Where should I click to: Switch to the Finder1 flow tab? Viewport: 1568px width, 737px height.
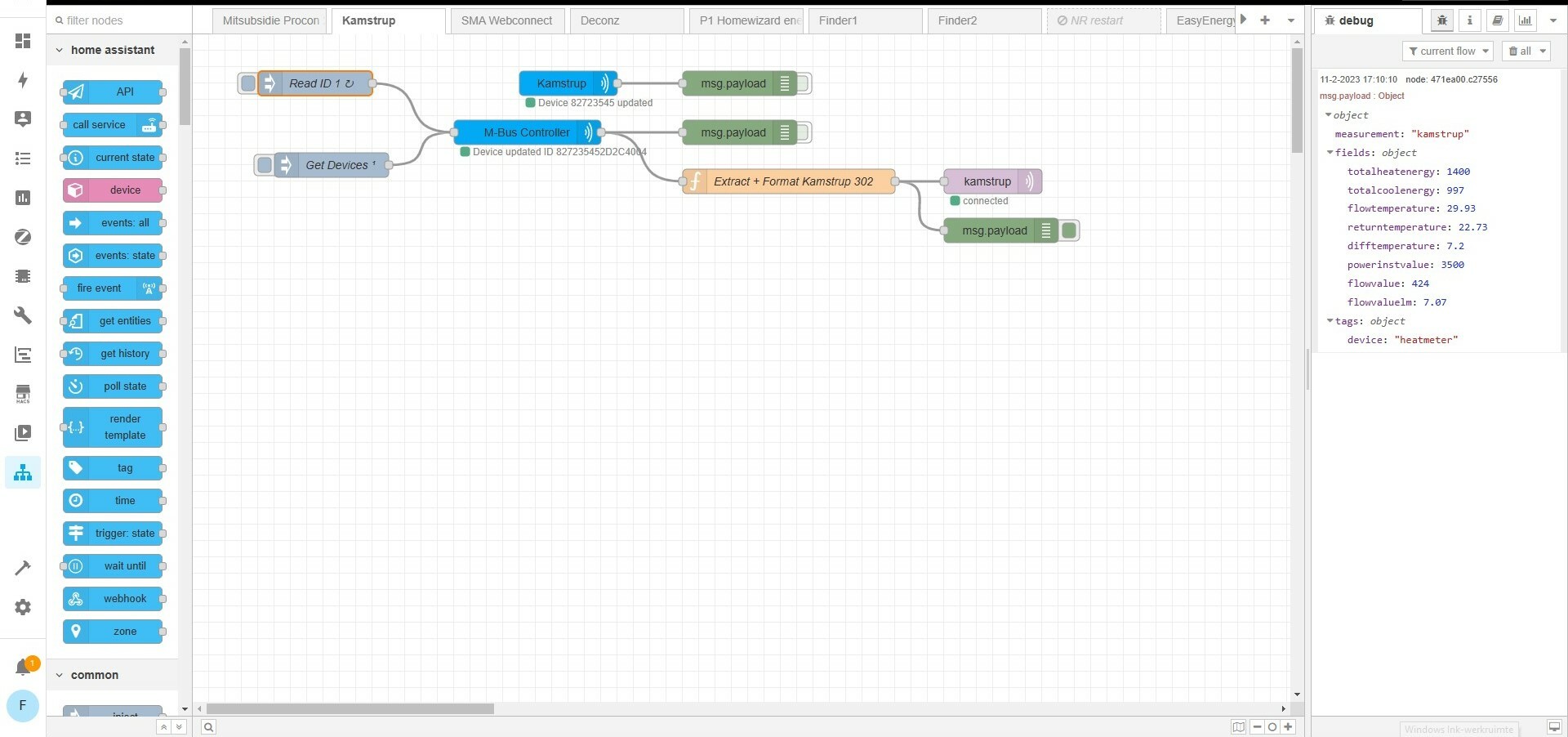pyautogui.click(x=865, y=20)
